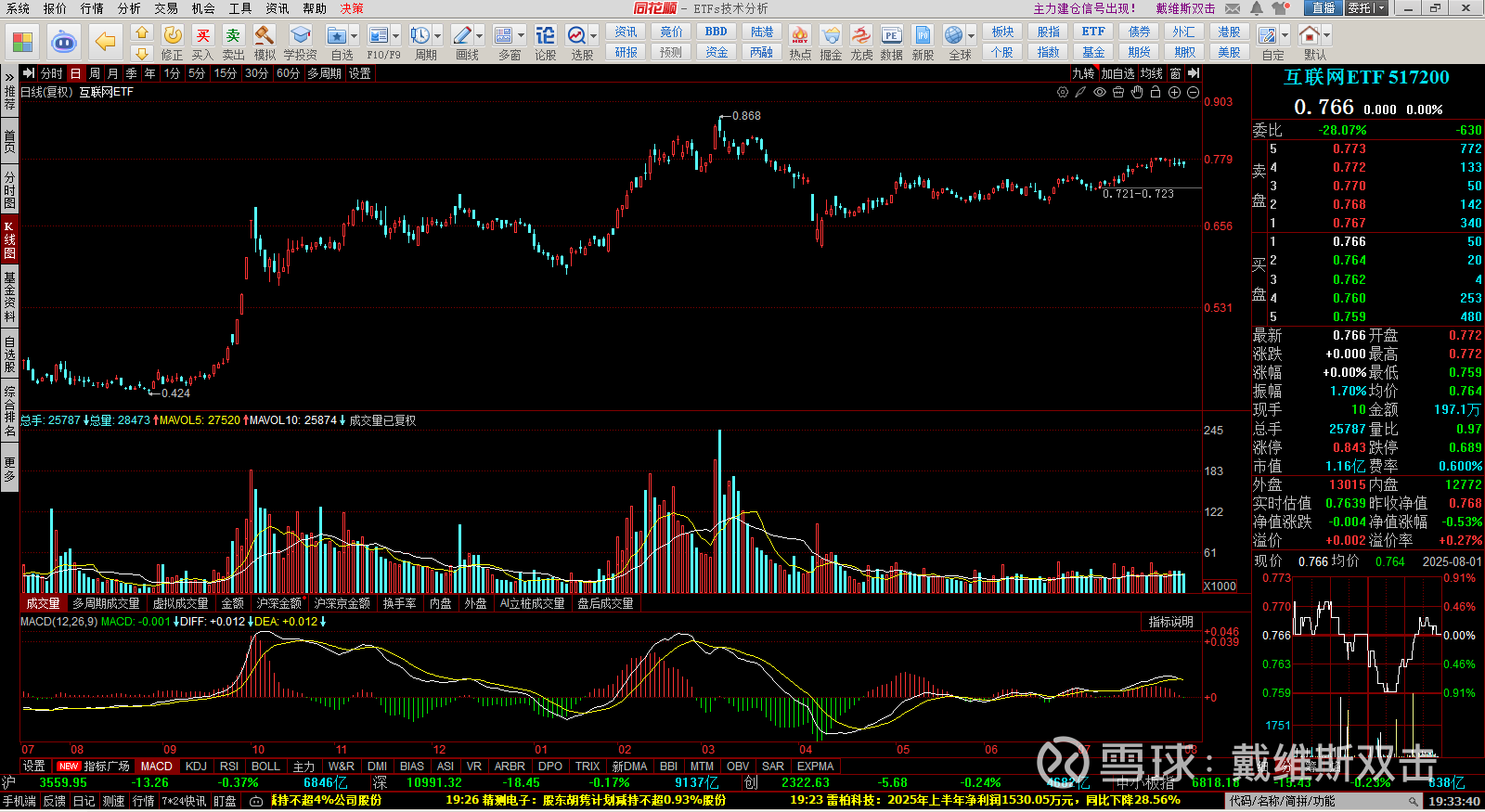Switch chart period to 周 weekly
The width and height of the screenshot is (1485, 812).
click(x=94, y=73)
